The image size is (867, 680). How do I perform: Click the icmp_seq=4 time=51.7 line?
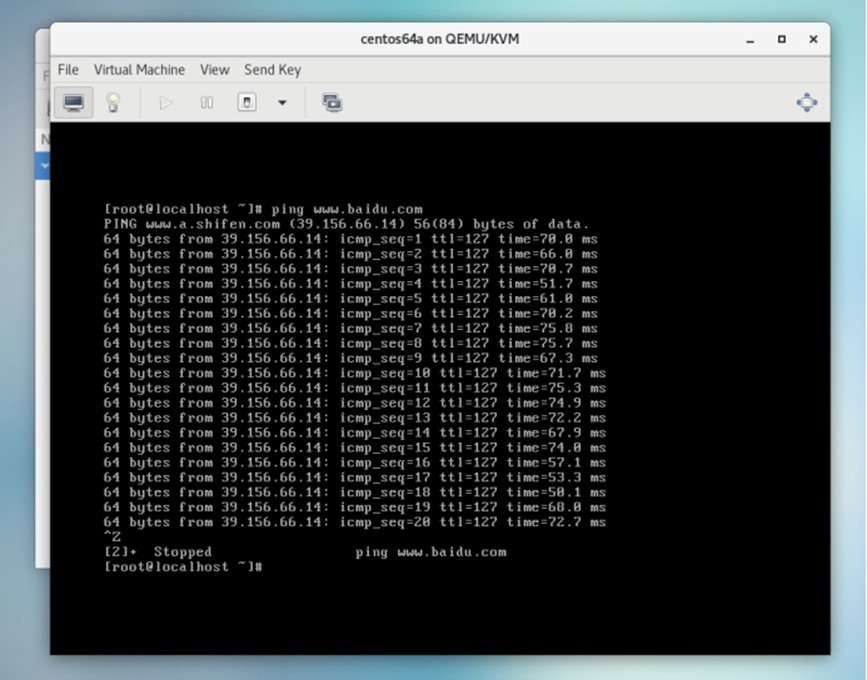pyautogui.click(x=351, y=284)
